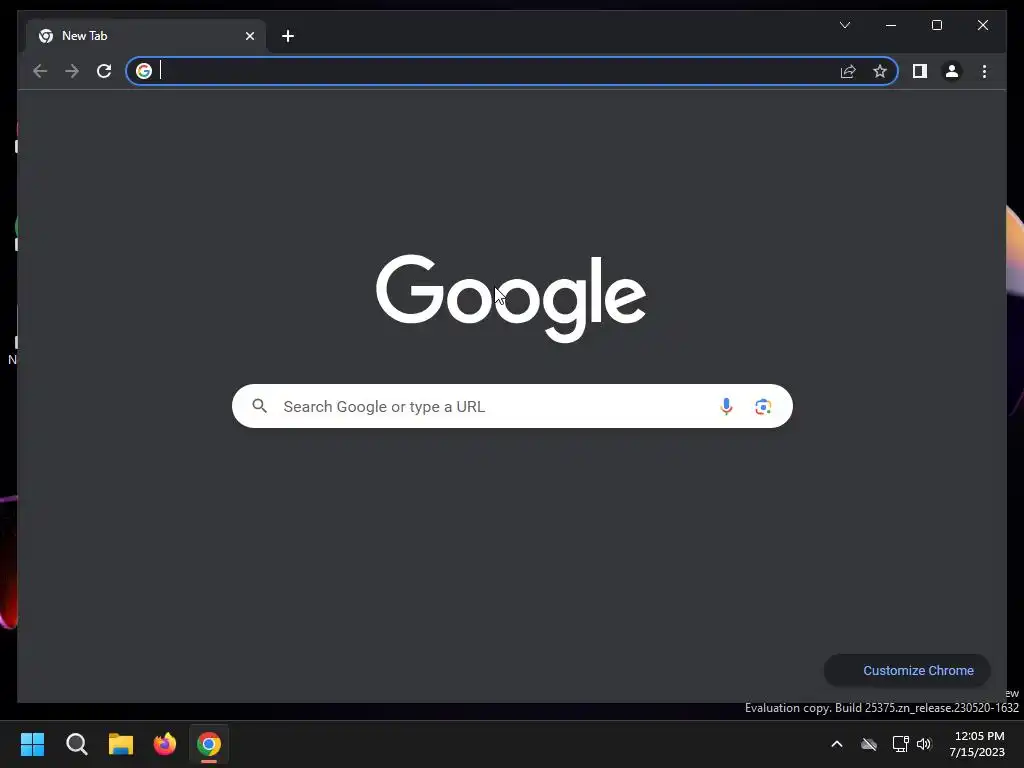The width and height of the screenshot is (1024, 768).
Task: Open the volume speaker tray icon
Action: pos(923,744)
